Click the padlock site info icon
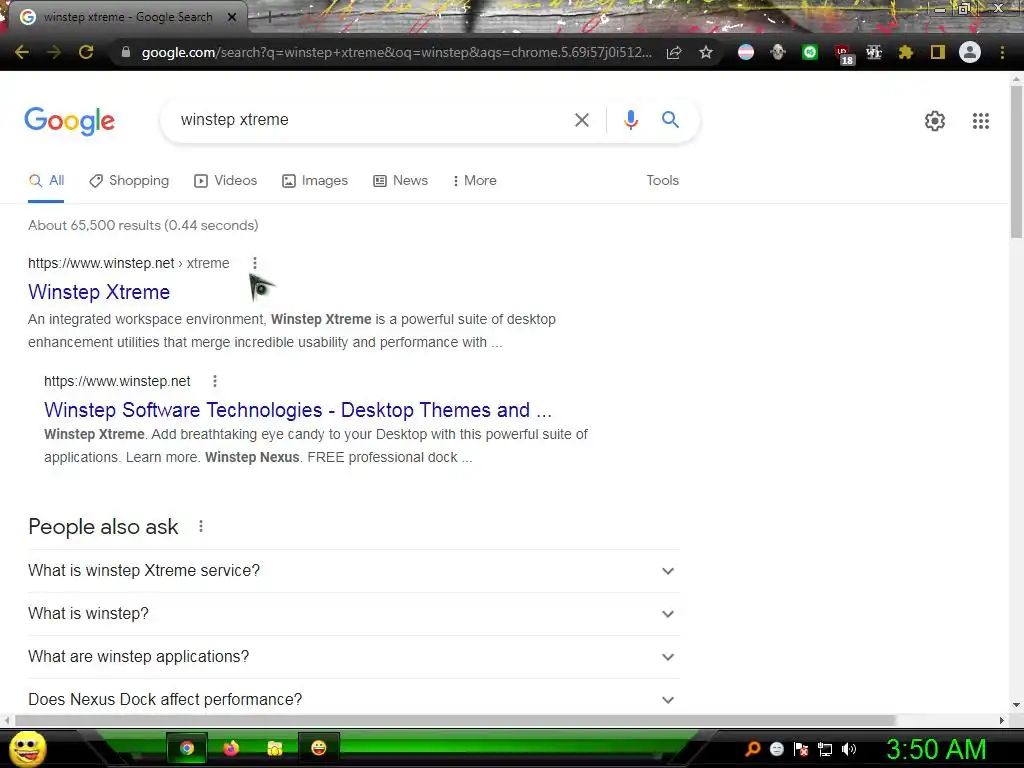The width and height of the screenshot is (1024, 768). [x=126, y=52]
